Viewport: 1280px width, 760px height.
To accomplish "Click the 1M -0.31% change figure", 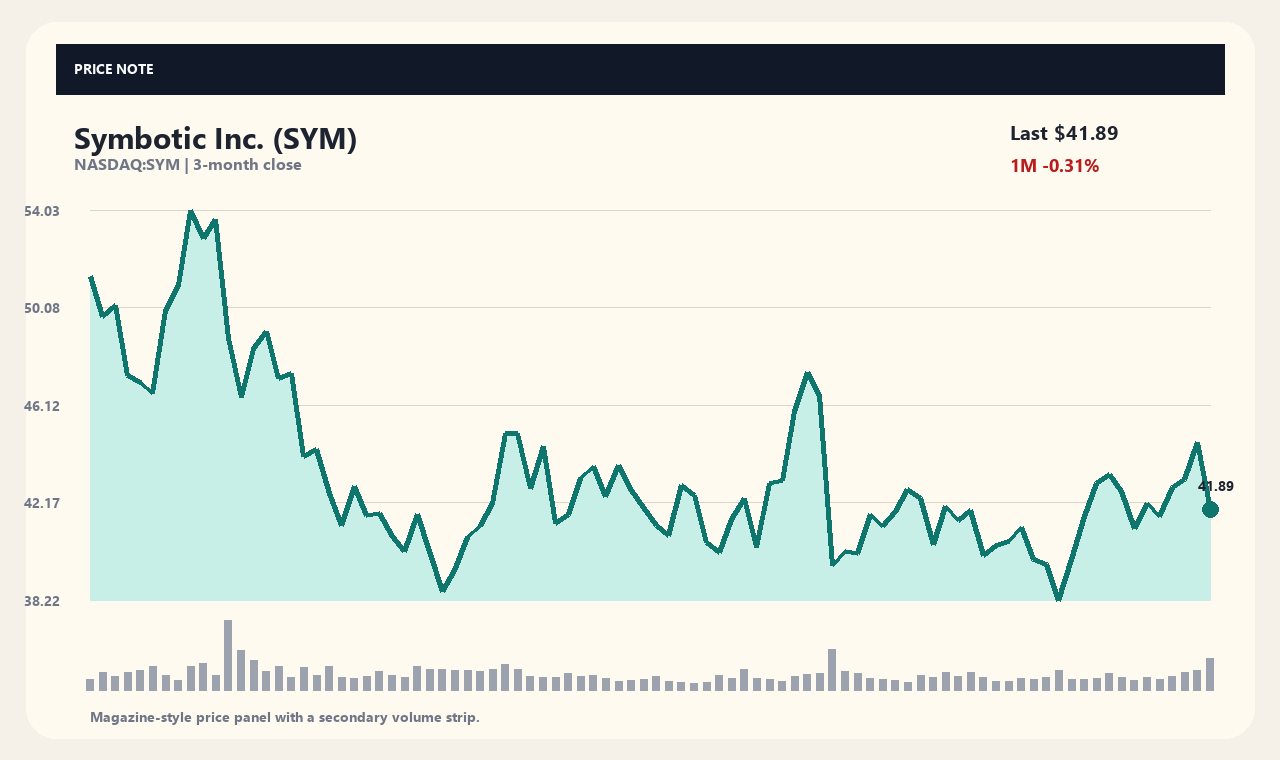I will 1055,166.
